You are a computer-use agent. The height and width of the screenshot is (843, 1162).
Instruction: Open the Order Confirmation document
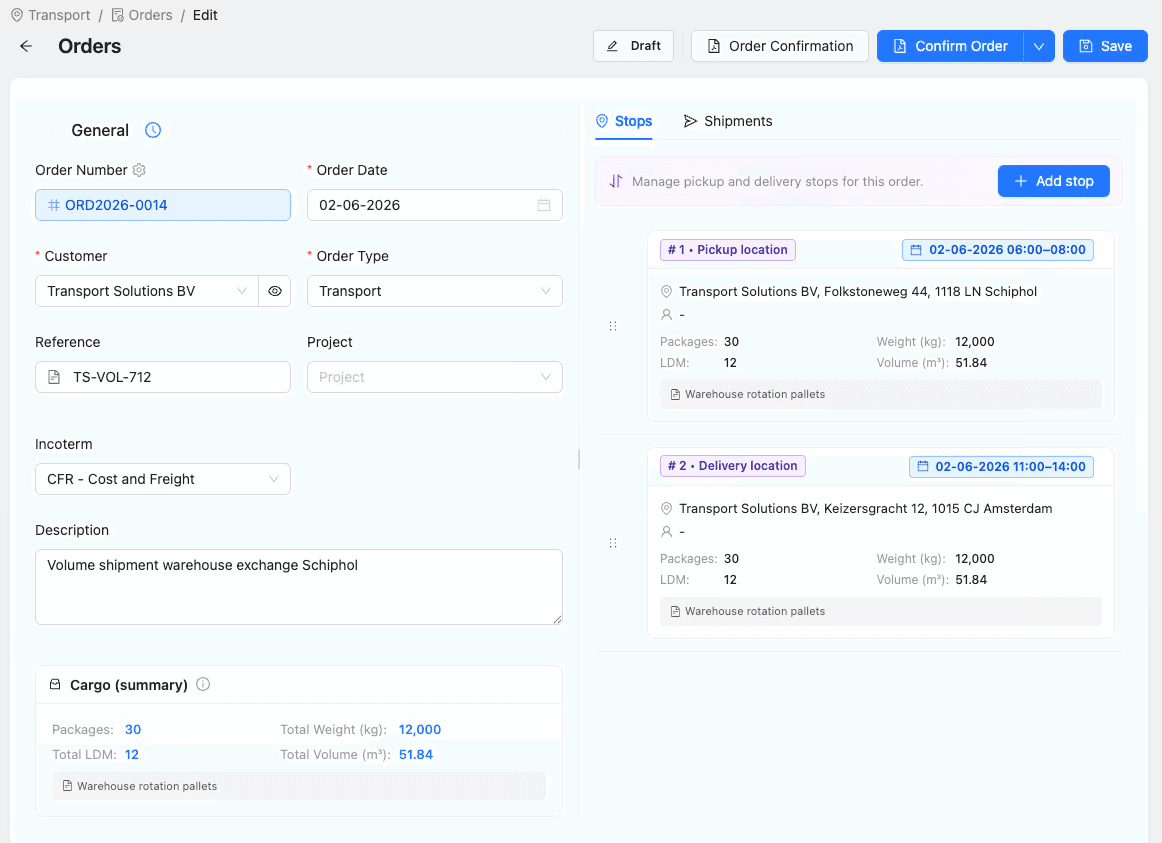[780, 46]
